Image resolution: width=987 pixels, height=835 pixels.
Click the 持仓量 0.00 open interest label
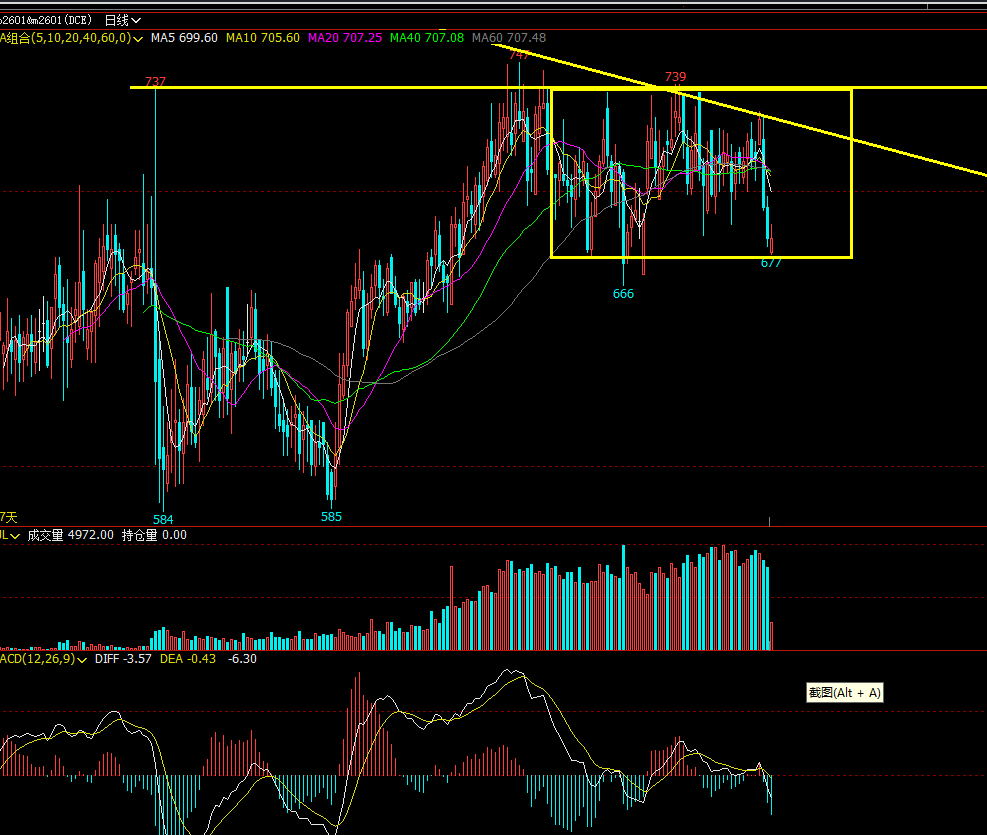[x=154, y=536]
